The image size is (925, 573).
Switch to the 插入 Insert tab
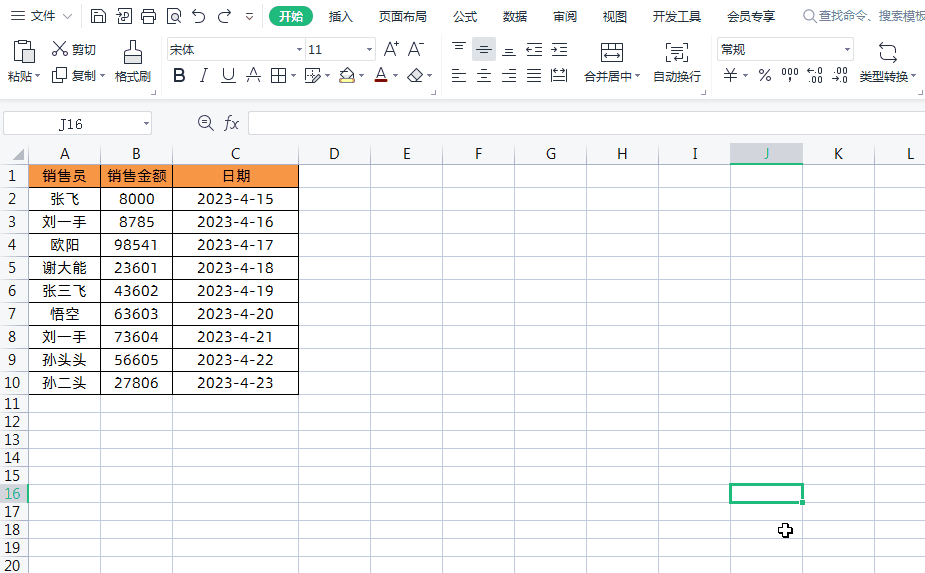340,17
